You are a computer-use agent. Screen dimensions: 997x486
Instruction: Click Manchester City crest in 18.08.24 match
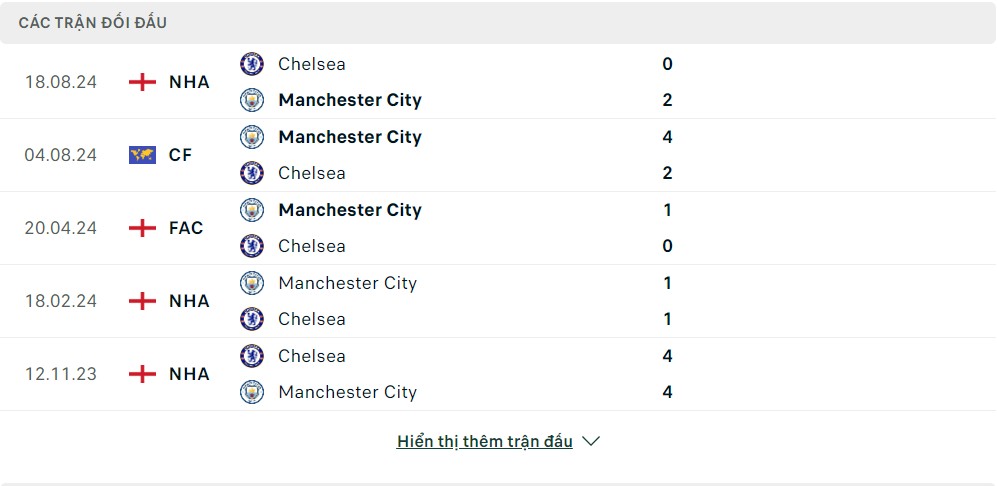(x=252, y=100)
